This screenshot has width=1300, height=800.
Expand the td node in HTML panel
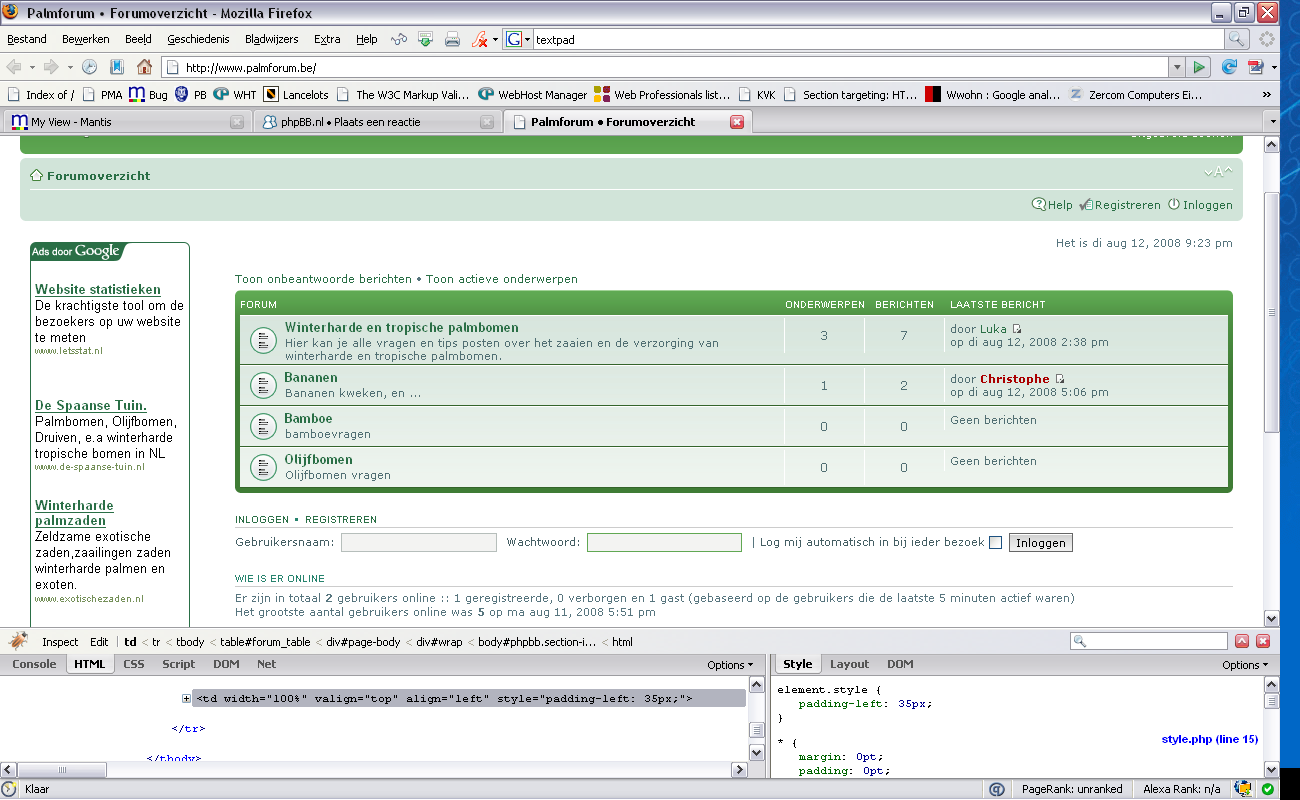(x=186, y=699)
